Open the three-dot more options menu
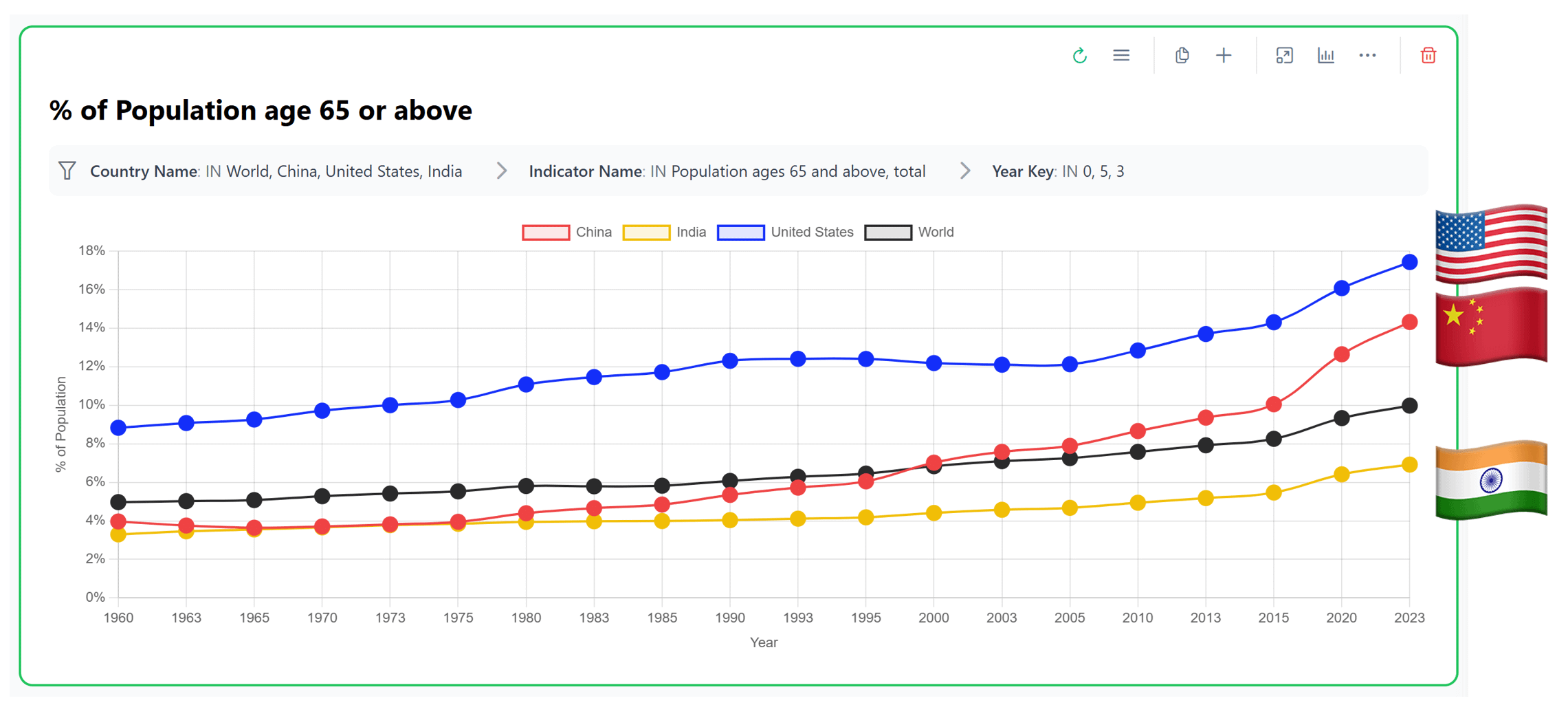 (1367, 56)
